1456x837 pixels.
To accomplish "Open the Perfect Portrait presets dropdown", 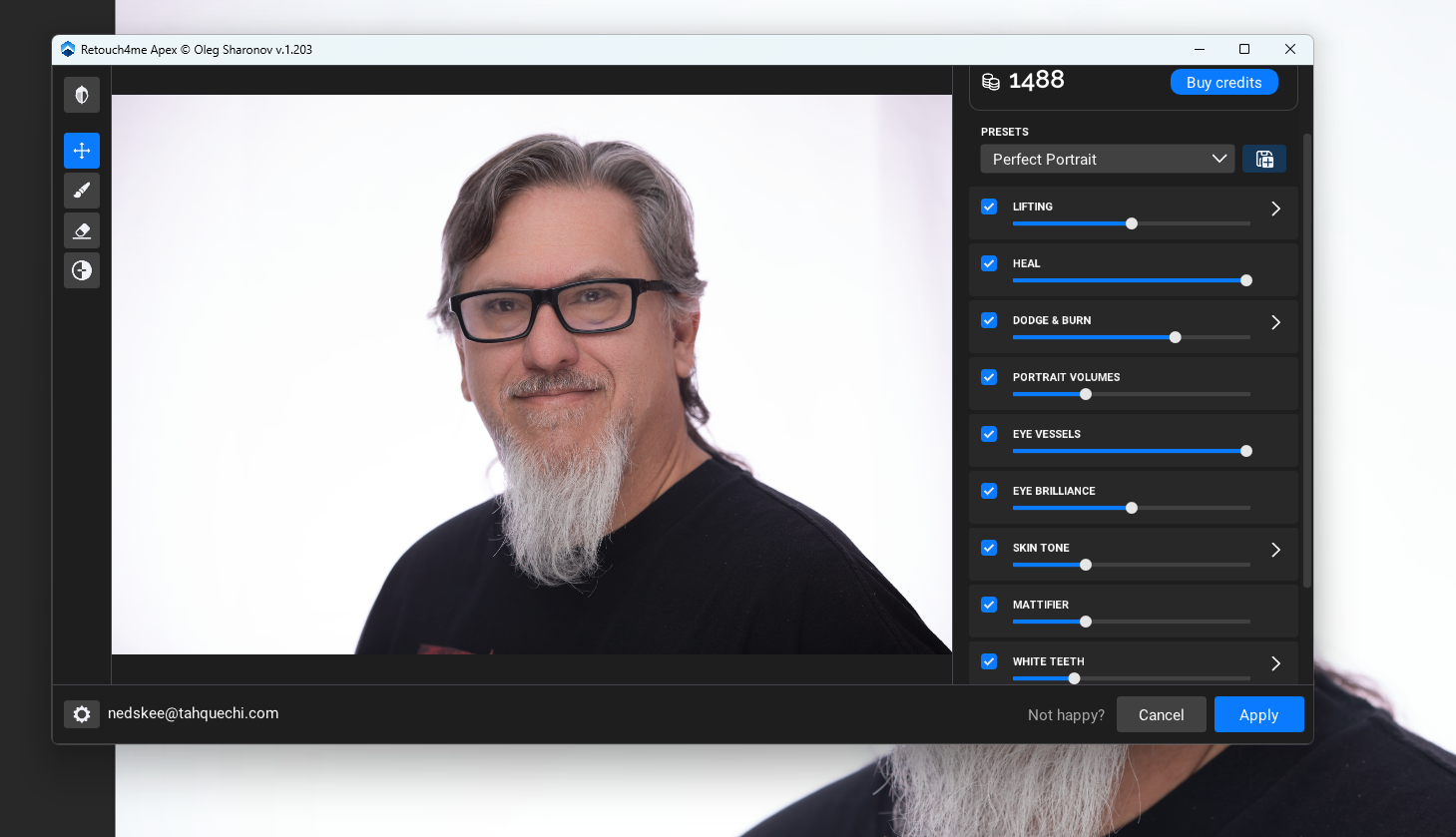I will click(1108, 159).
